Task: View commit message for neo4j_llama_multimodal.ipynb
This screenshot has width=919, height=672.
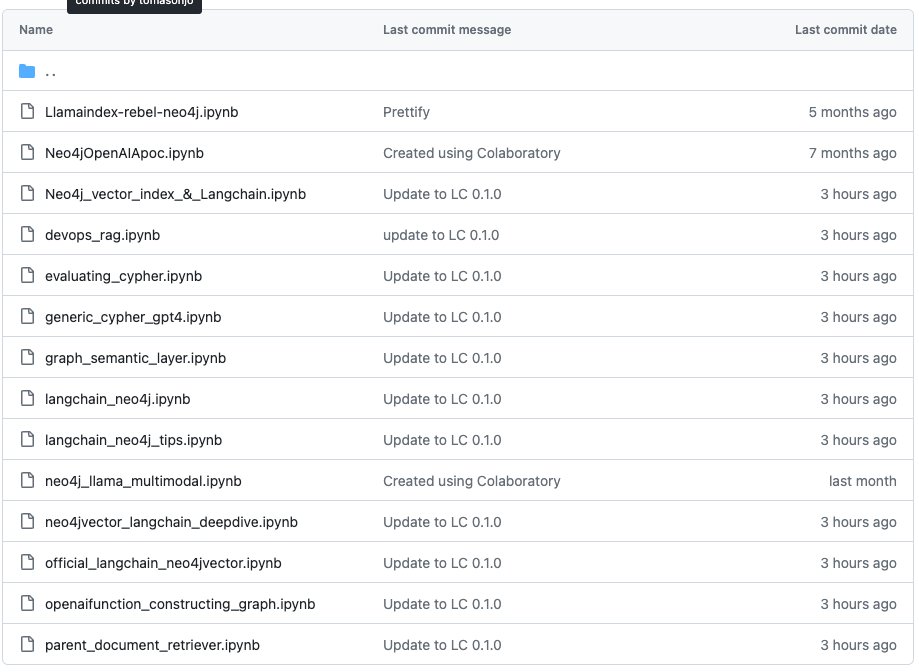Action: coord(472,481)
